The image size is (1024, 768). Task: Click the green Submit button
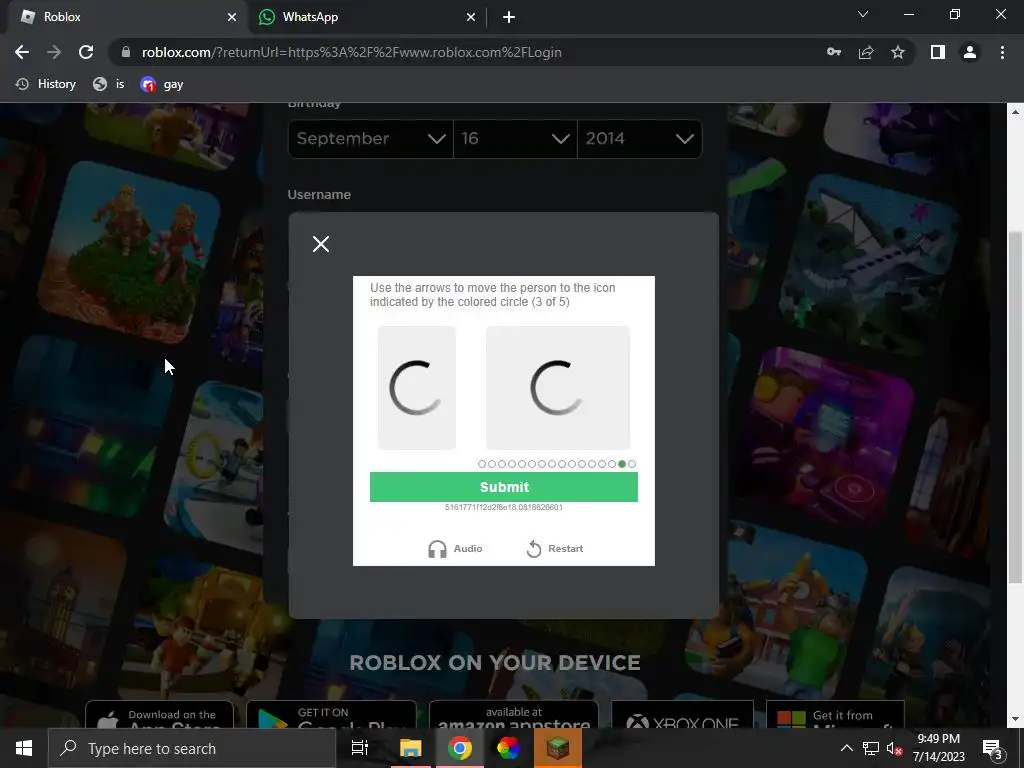[x=504, y=487]
